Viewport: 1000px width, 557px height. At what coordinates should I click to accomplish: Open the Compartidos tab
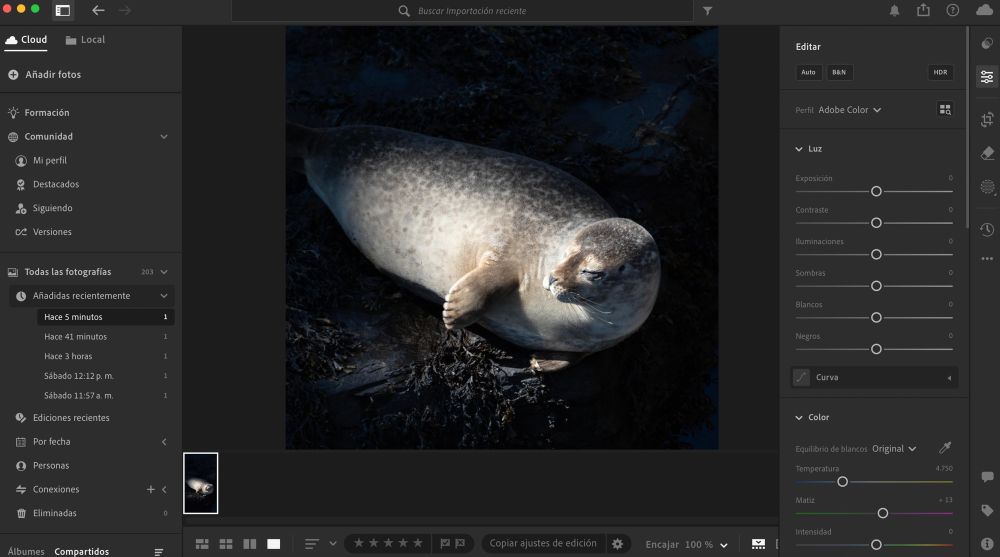coord(82,551)
